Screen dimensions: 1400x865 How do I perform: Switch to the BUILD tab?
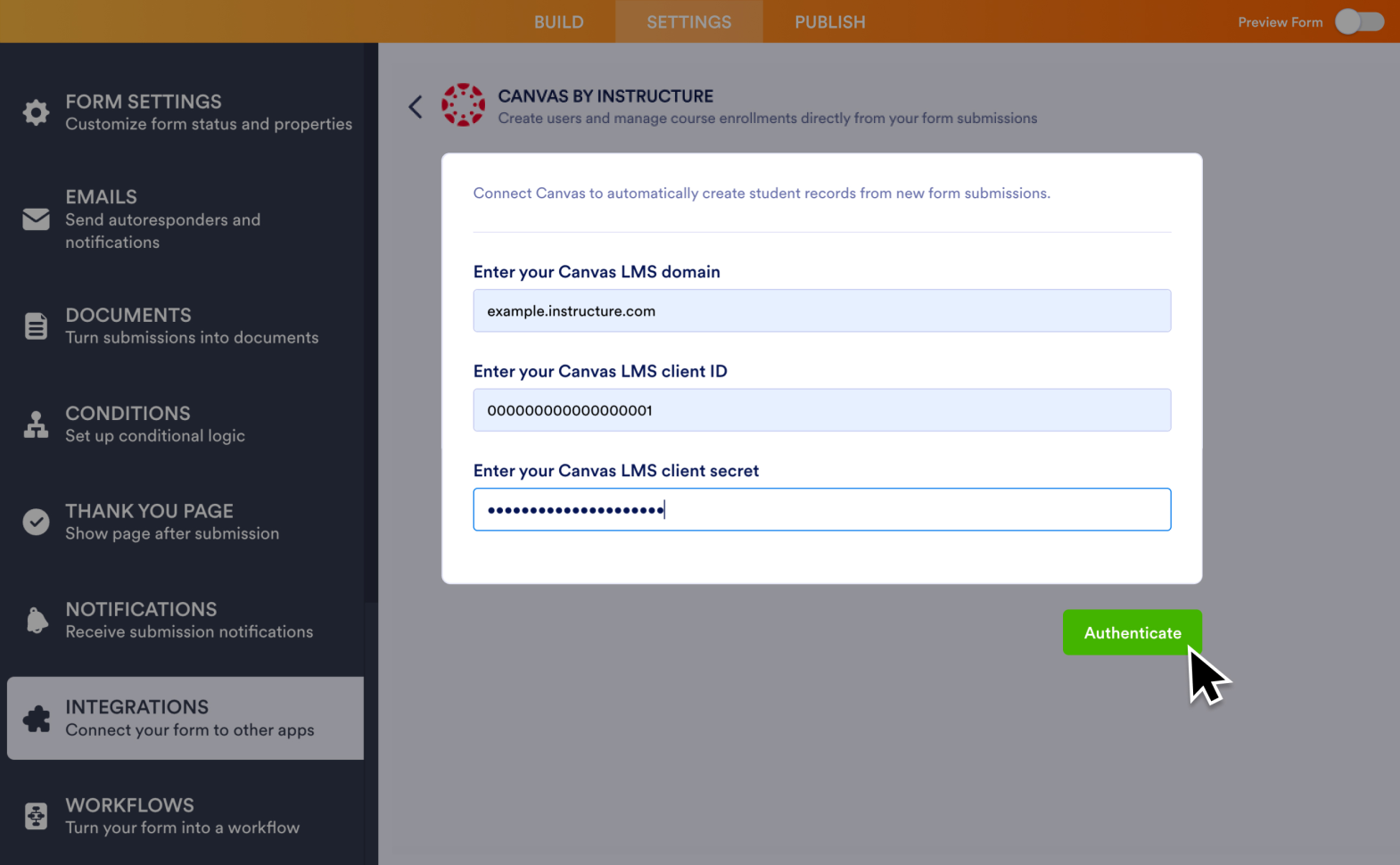(x=559, y=21)
